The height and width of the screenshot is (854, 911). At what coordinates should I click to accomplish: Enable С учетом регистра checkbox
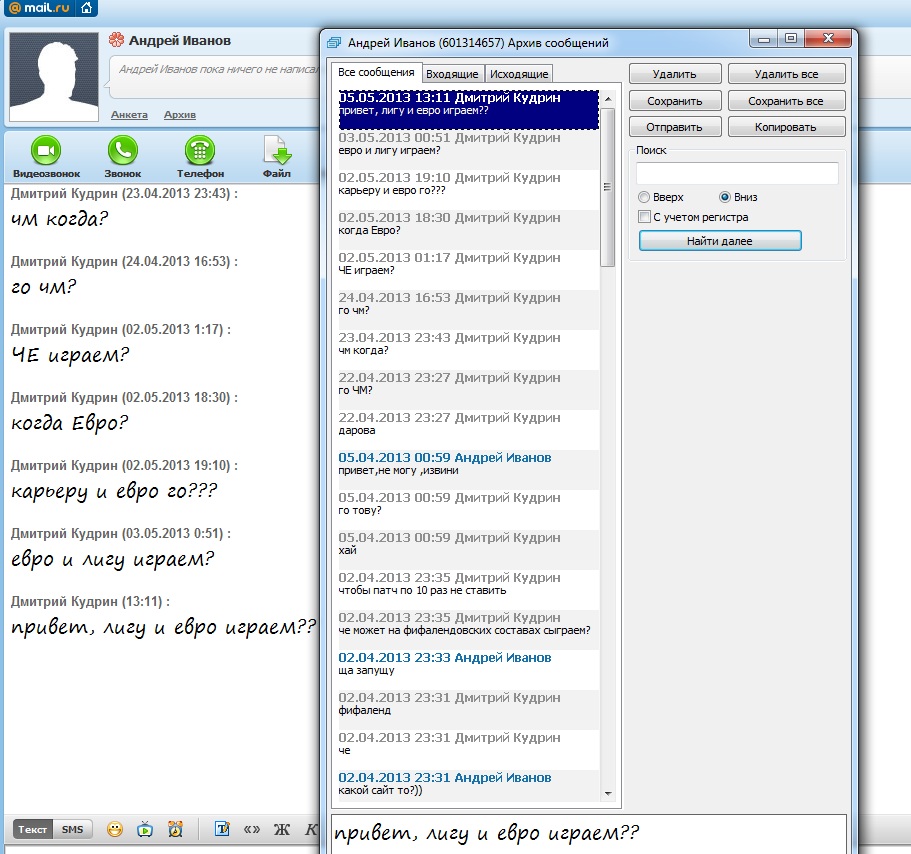tap(644, 217)
